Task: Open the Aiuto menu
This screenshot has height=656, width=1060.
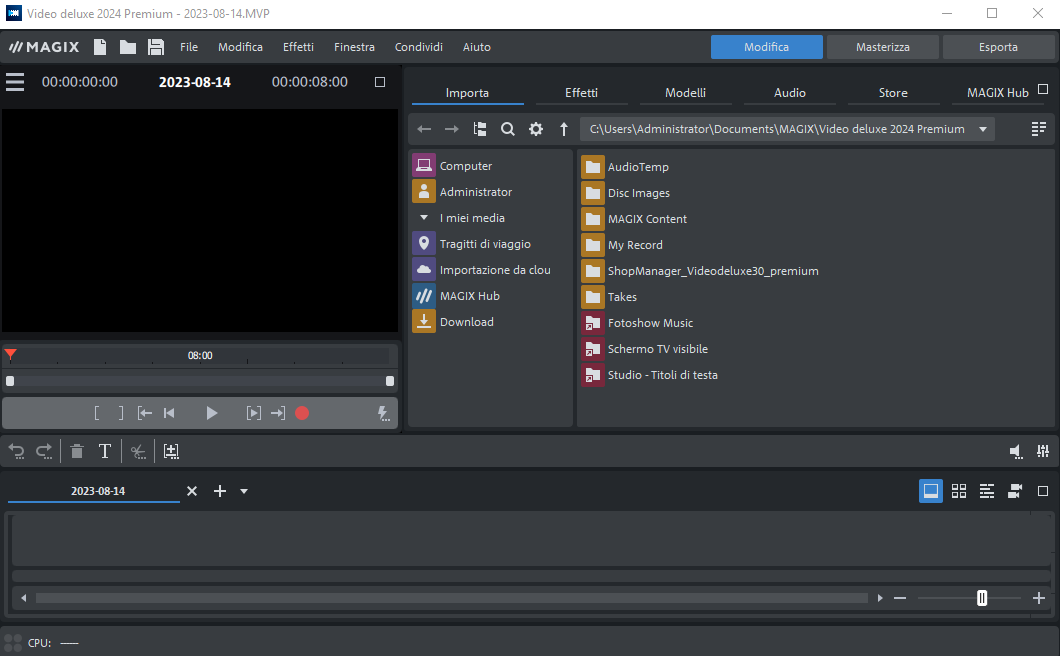Action: coord(477,47)
